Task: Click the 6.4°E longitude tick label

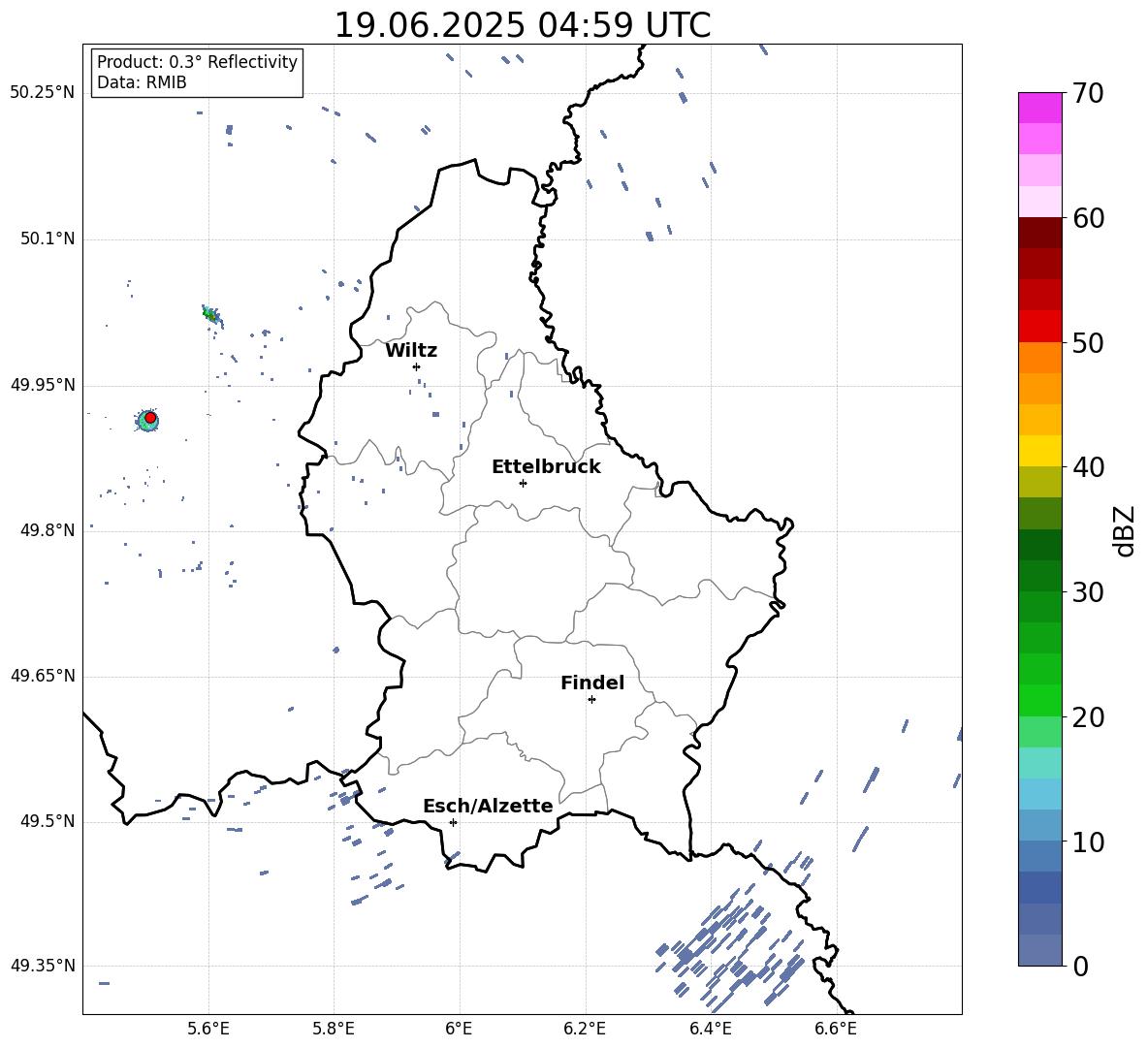Action: coord(710,1030)
